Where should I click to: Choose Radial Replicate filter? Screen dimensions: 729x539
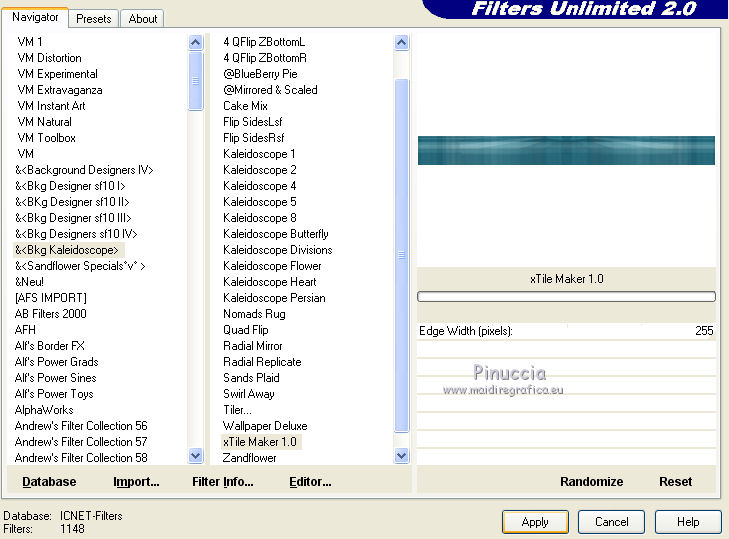[x=262, y=362]
